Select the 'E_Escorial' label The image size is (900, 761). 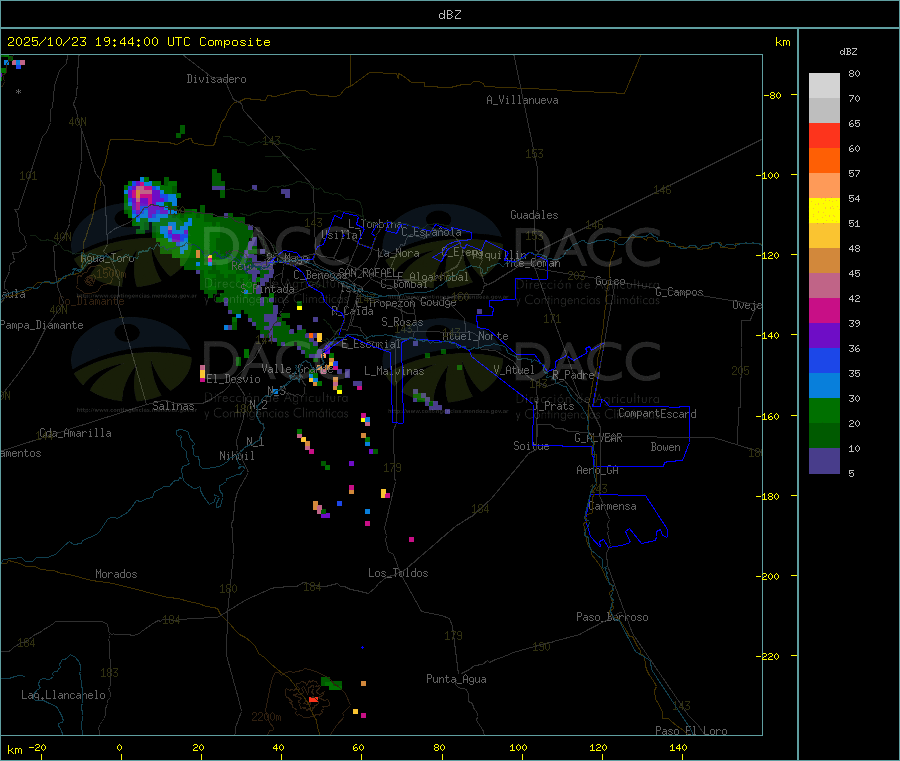pos(371,344)
